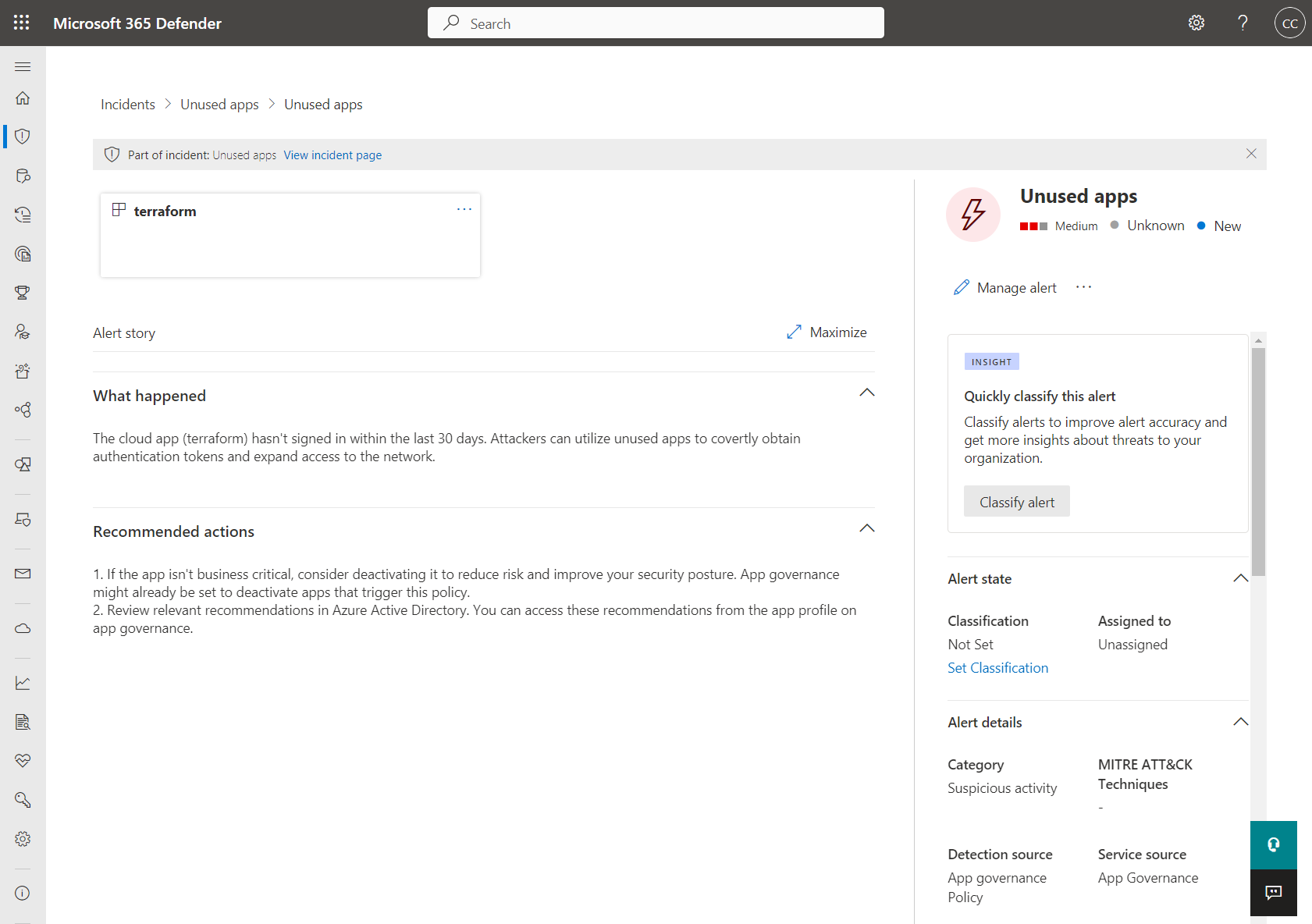This screenshot has height=924, width=1312.
Task: Open More resources info icon
Action: coord(23,894)
